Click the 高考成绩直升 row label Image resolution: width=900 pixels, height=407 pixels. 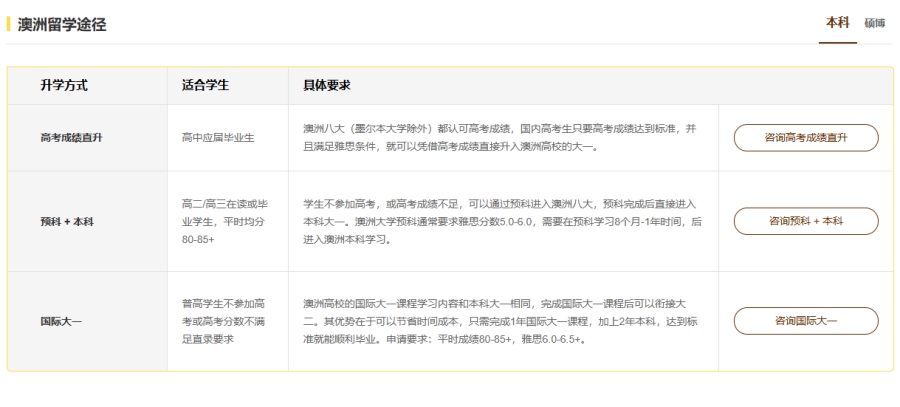pos(71,138)
